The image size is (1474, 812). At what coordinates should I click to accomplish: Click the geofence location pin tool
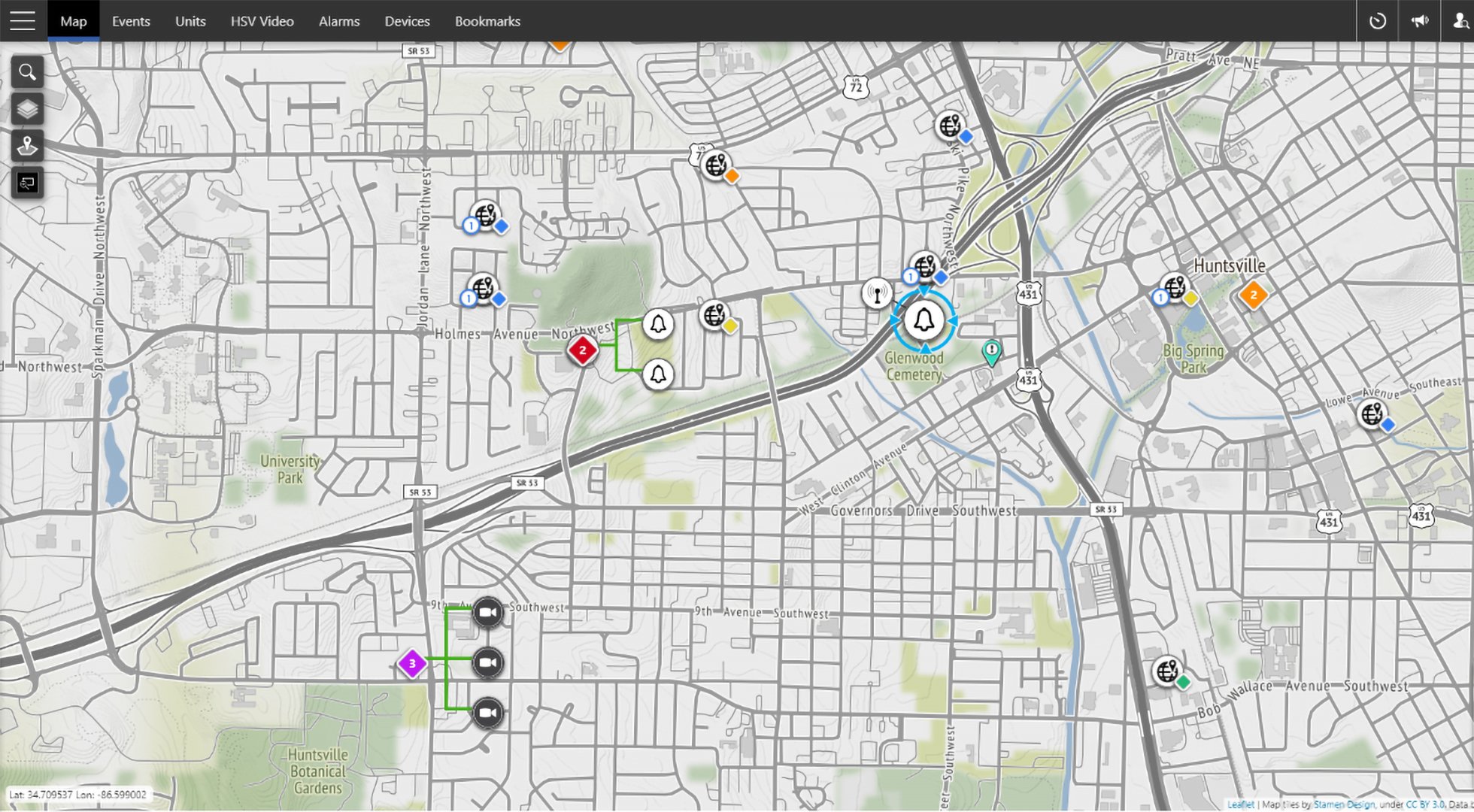pos(27,146)
